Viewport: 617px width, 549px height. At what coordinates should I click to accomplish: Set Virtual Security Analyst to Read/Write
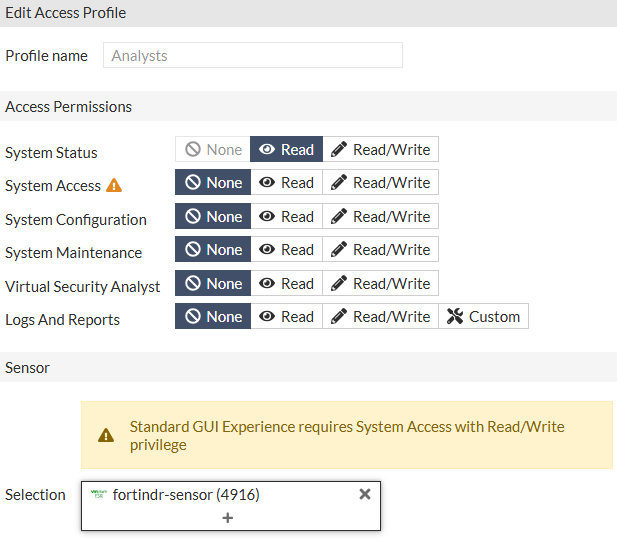[381, 283]
